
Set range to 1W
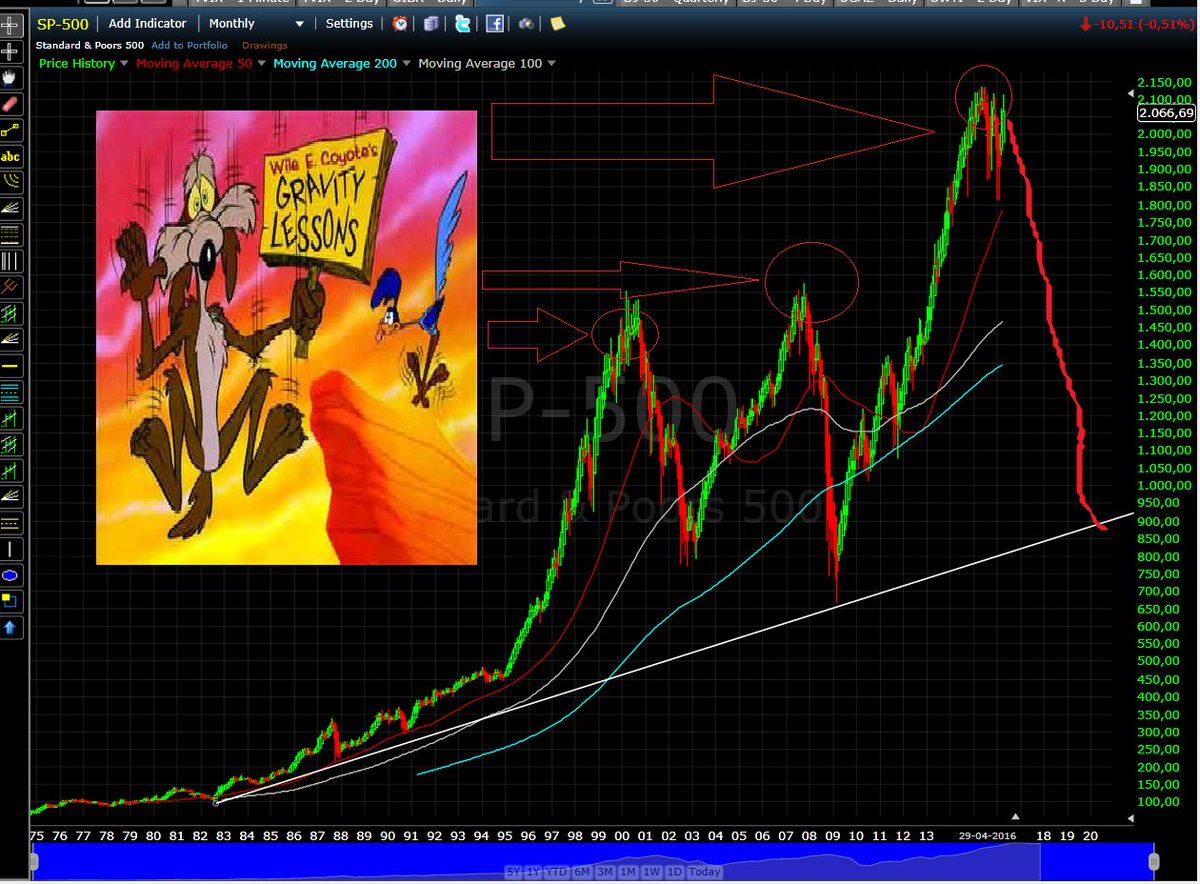(x=652, y=872)
